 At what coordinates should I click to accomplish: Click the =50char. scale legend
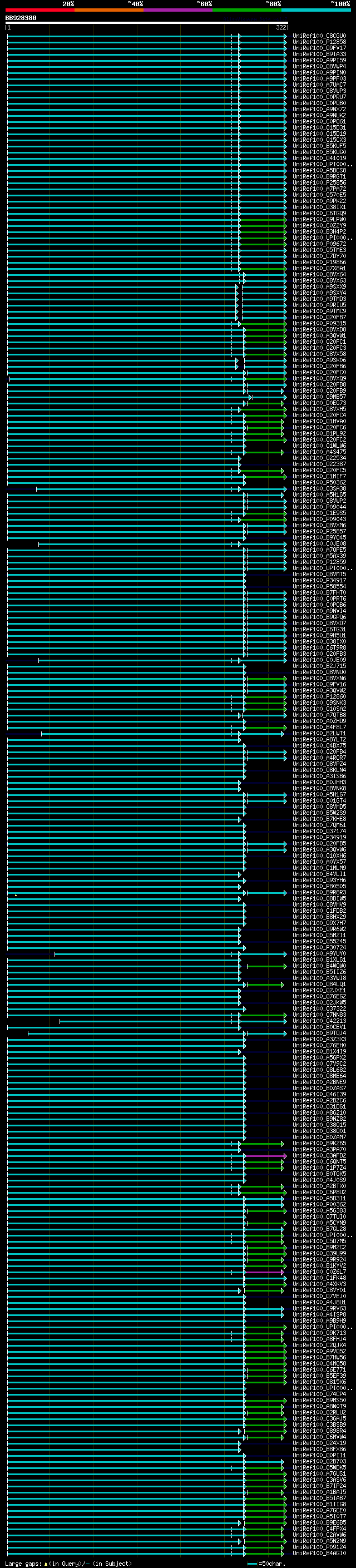(x=268, y=1563)
